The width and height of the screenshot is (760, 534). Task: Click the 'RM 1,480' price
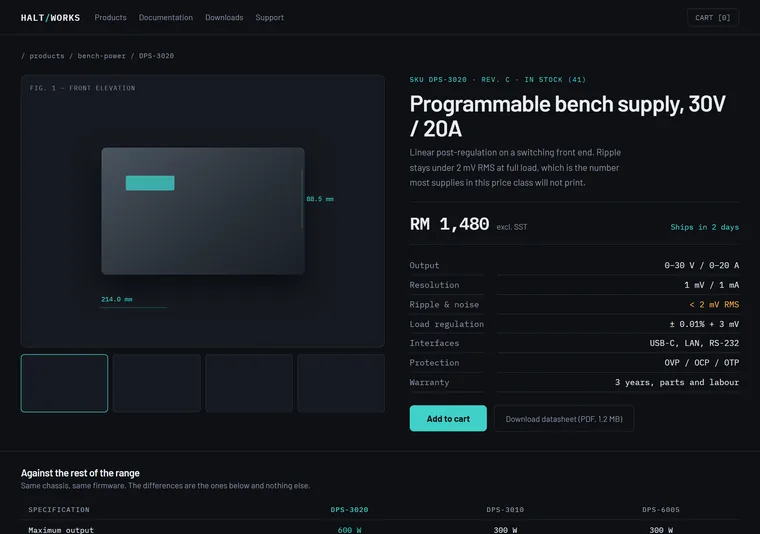[449, 224]
